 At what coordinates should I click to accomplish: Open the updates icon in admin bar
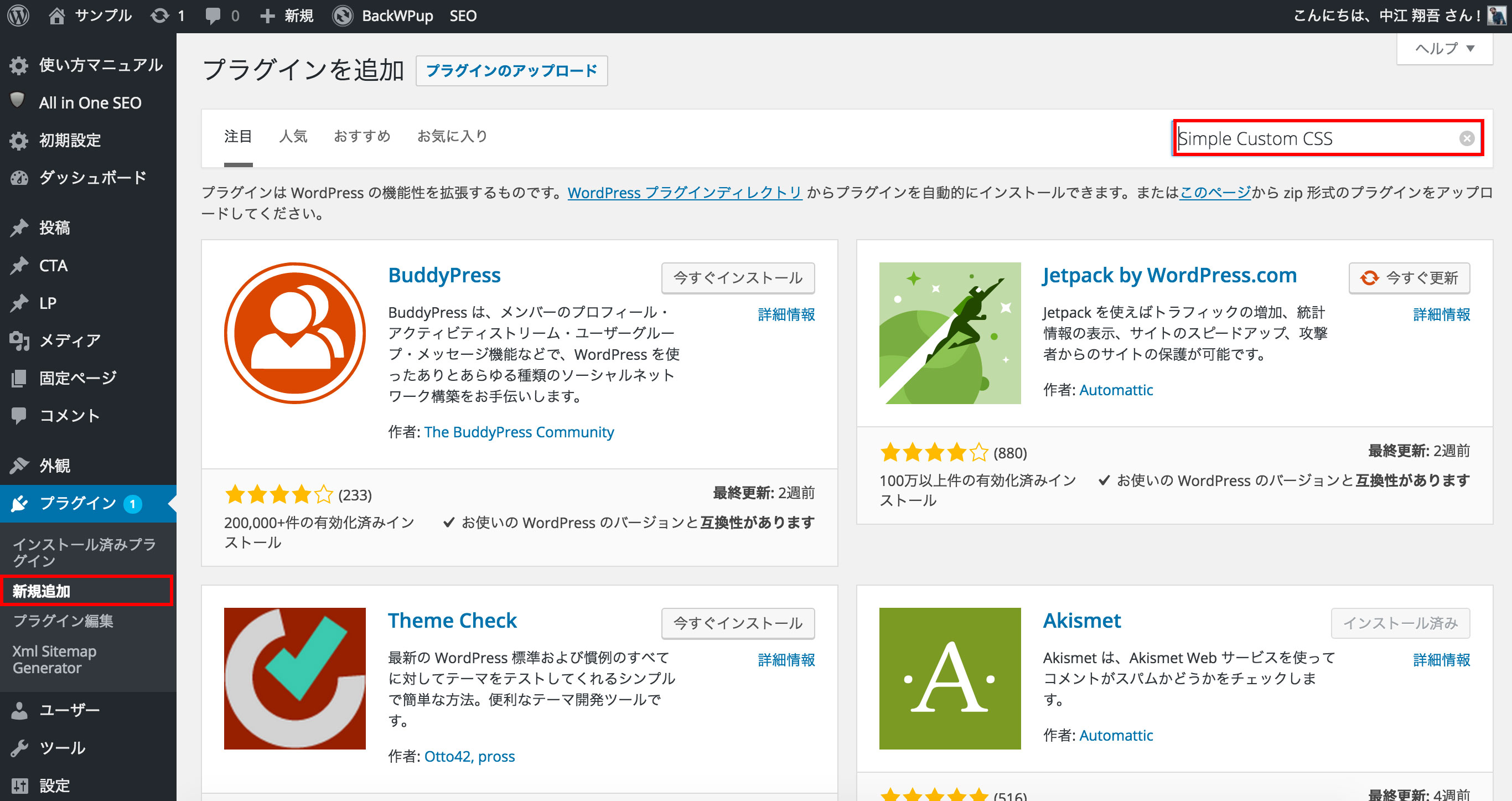click(159, 16)
